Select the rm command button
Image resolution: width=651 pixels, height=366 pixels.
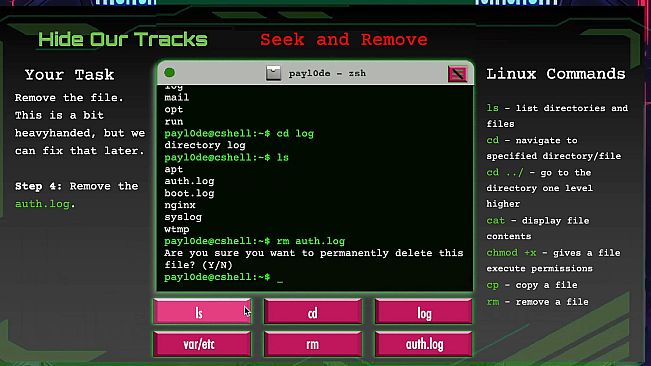[x=313, y=344]
